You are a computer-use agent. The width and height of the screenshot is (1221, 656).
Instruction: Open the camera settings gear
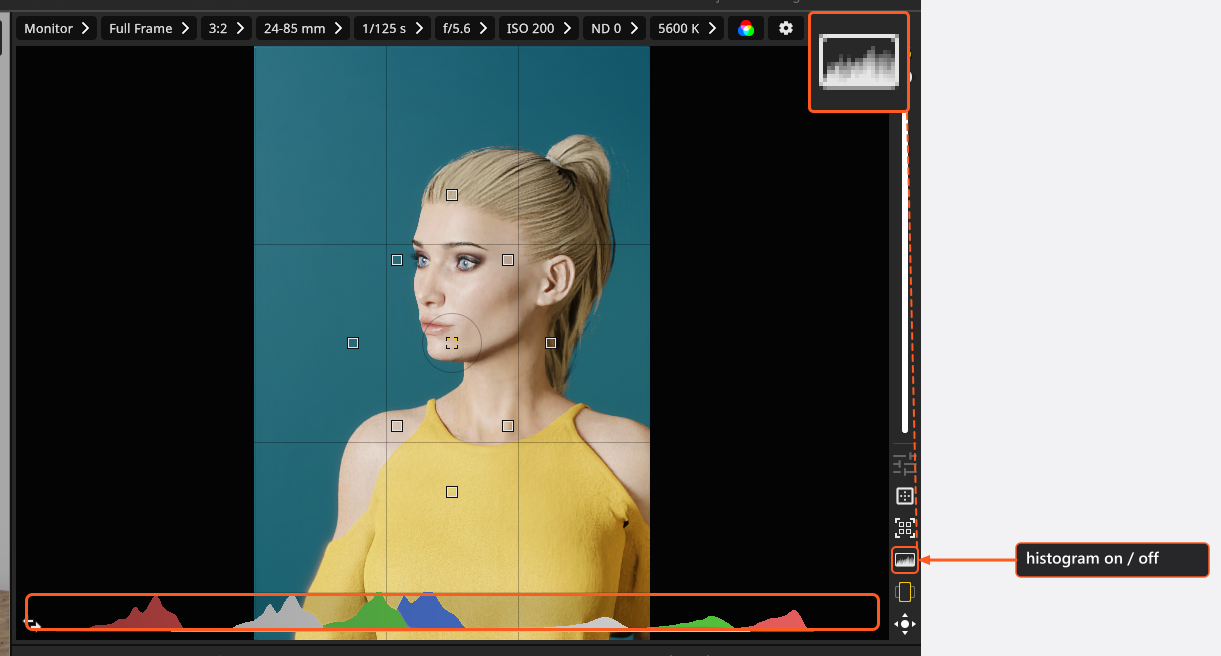[786, 28]
